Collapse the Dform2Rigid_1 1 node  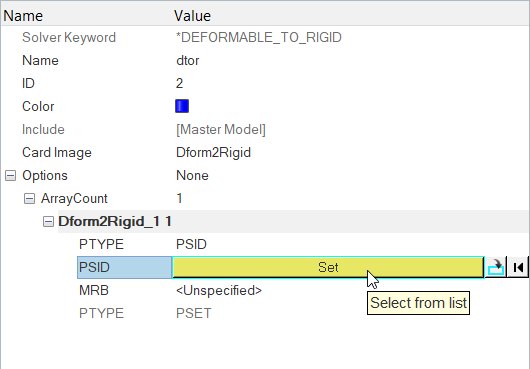point(48,221)
